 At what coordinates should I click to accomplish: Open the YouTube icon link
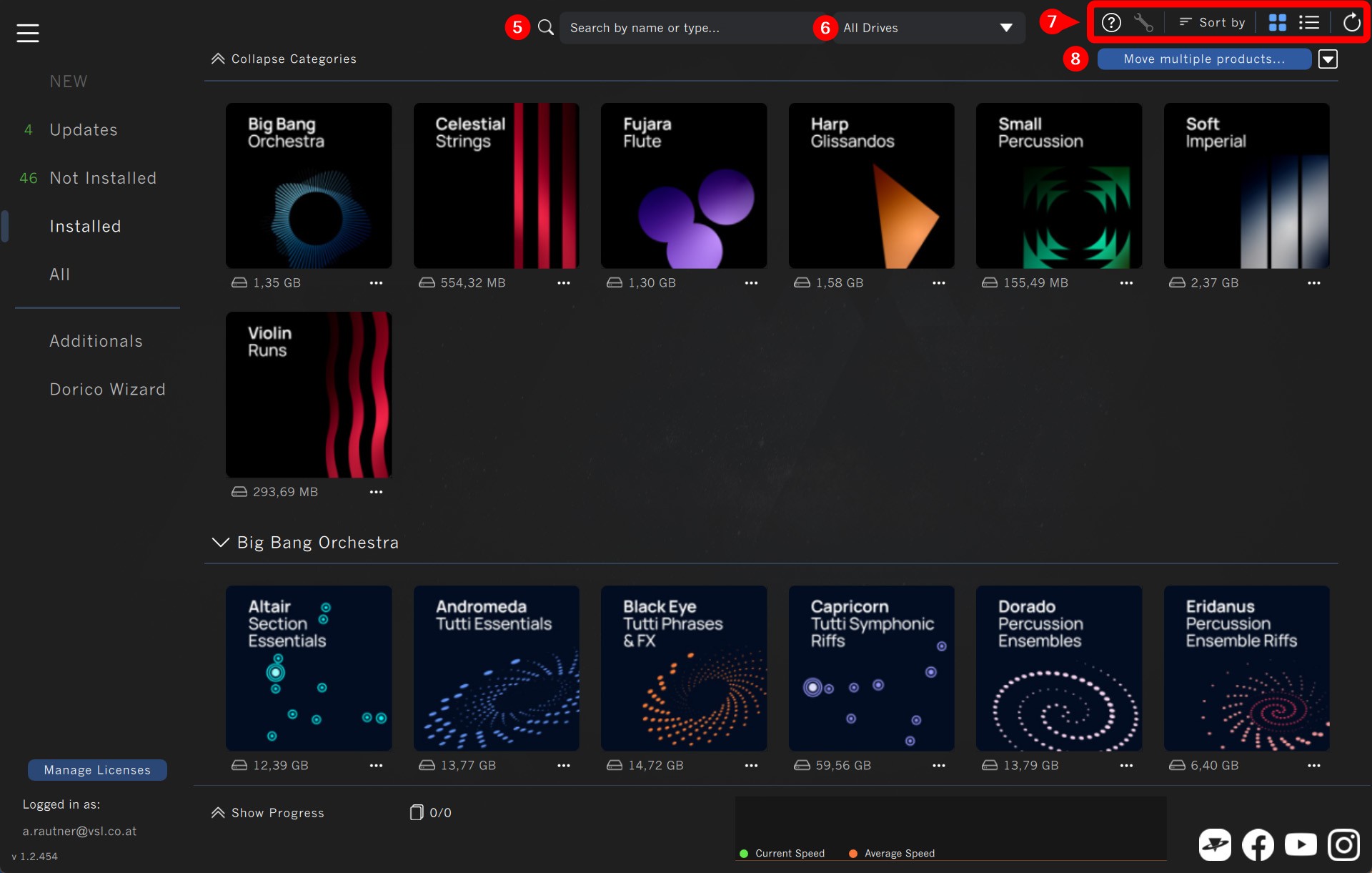[x=1301, y=845]
